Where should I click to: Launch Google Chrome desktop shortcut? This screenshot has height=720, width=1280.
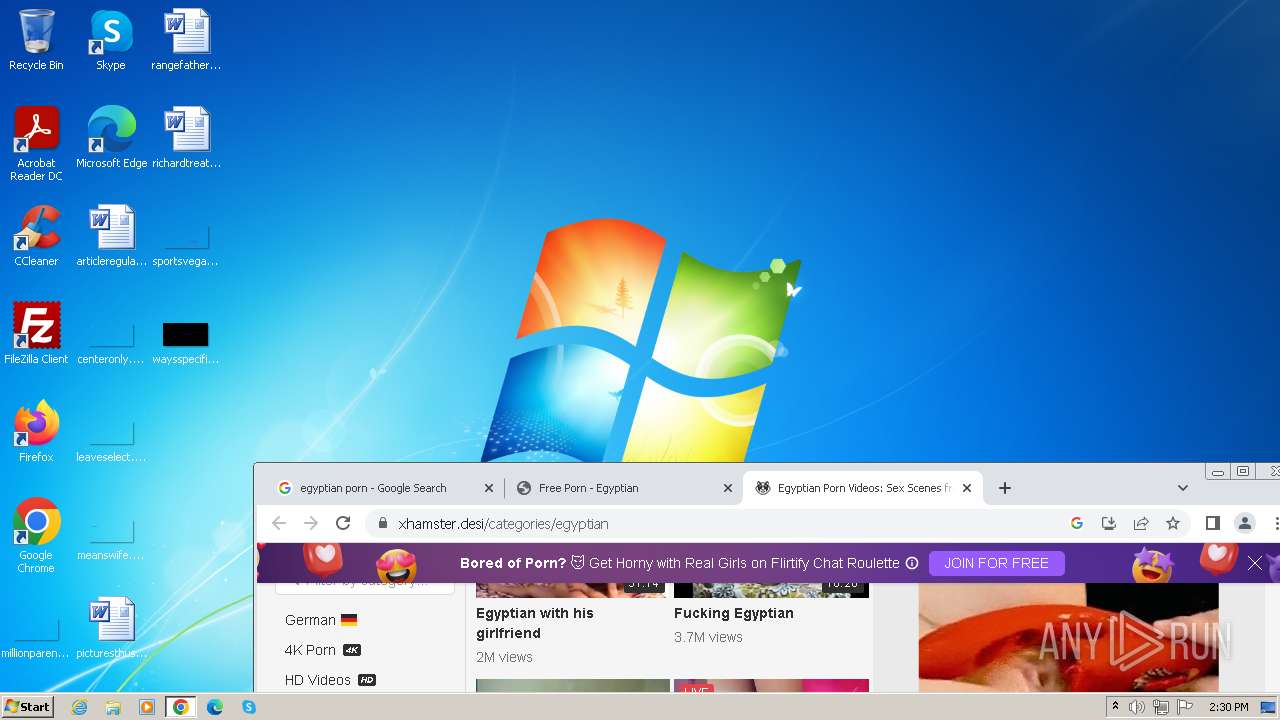point(36,535)
